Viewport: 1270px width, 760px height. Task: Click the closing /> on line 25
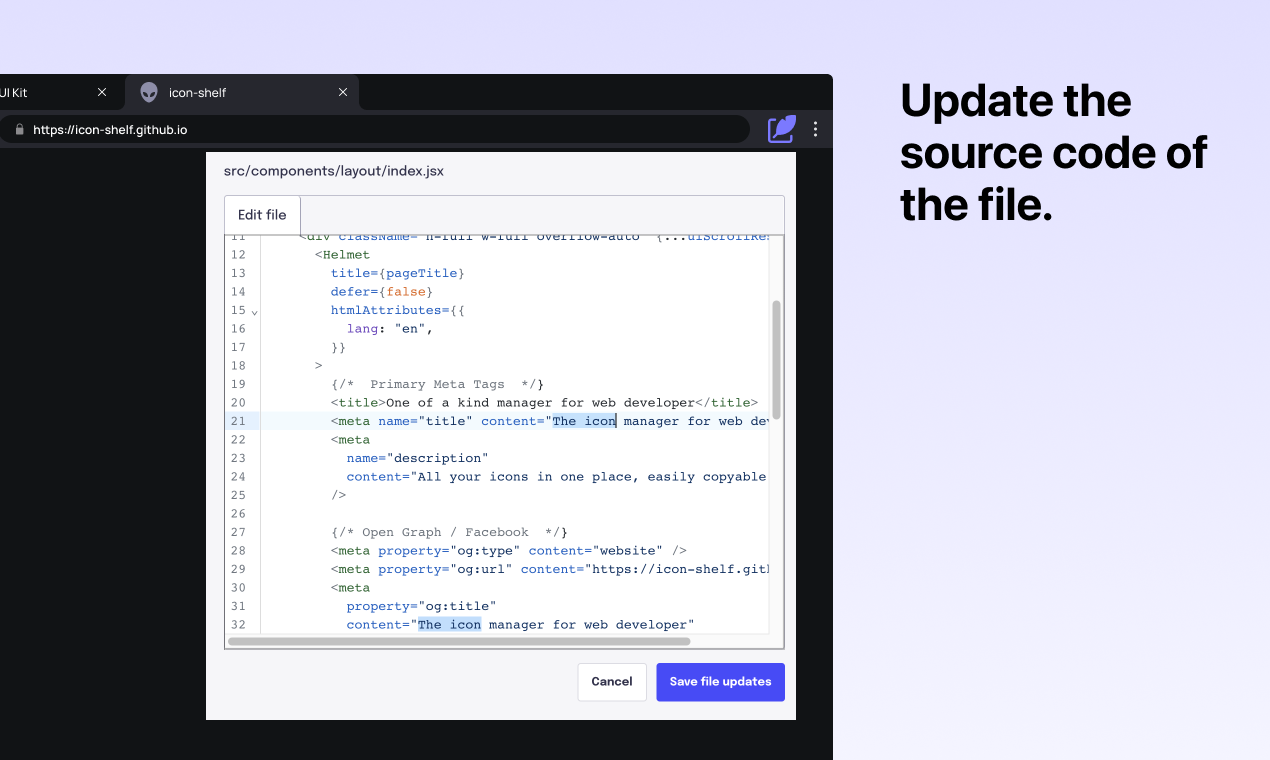(339, 495)
